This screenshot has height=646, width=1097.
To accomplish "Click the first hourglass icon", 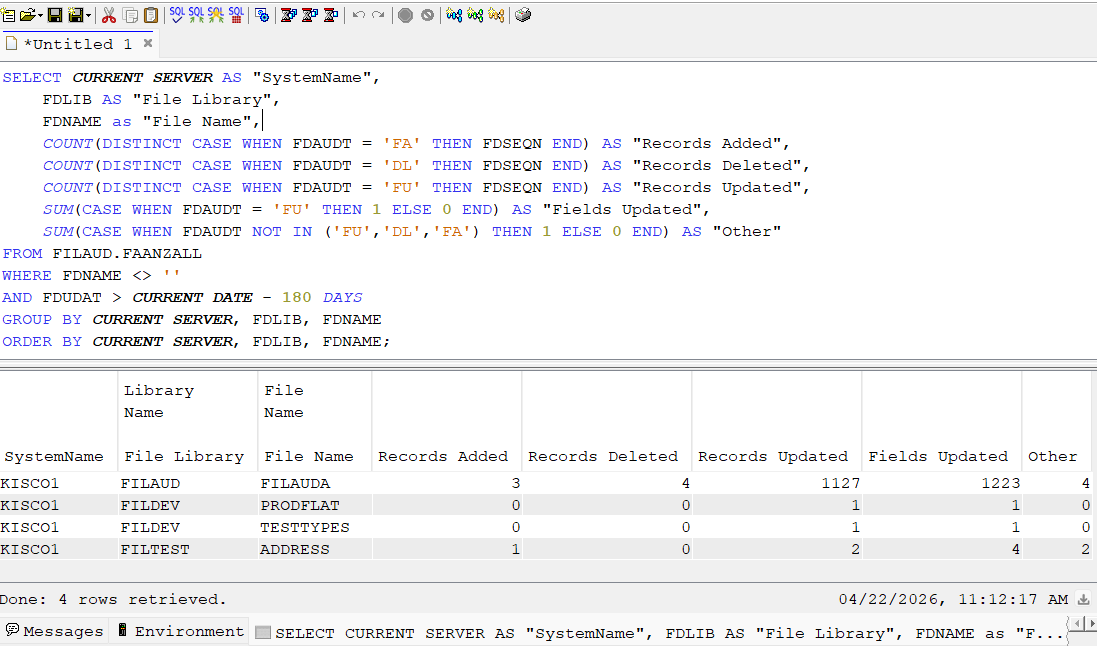I will click(x=289, y=15).
